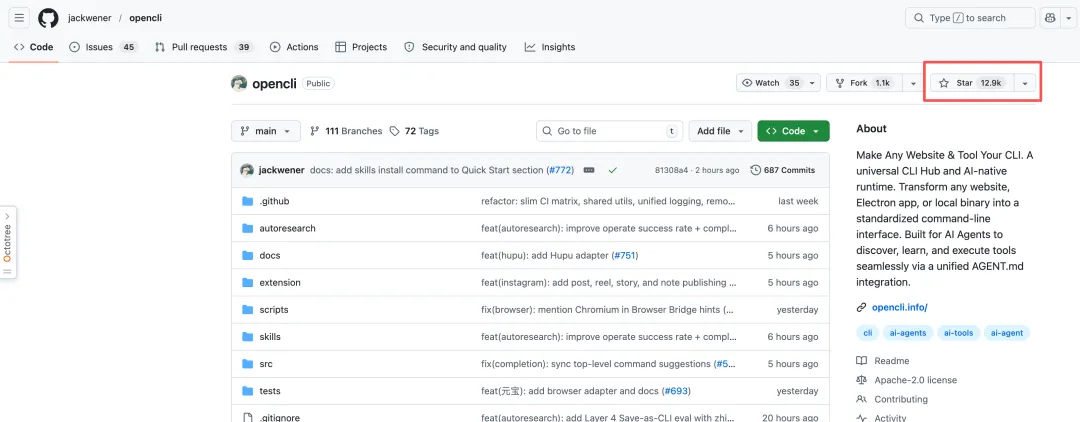
Task: Click the green commit status checkmark
Action: (612, 170)
